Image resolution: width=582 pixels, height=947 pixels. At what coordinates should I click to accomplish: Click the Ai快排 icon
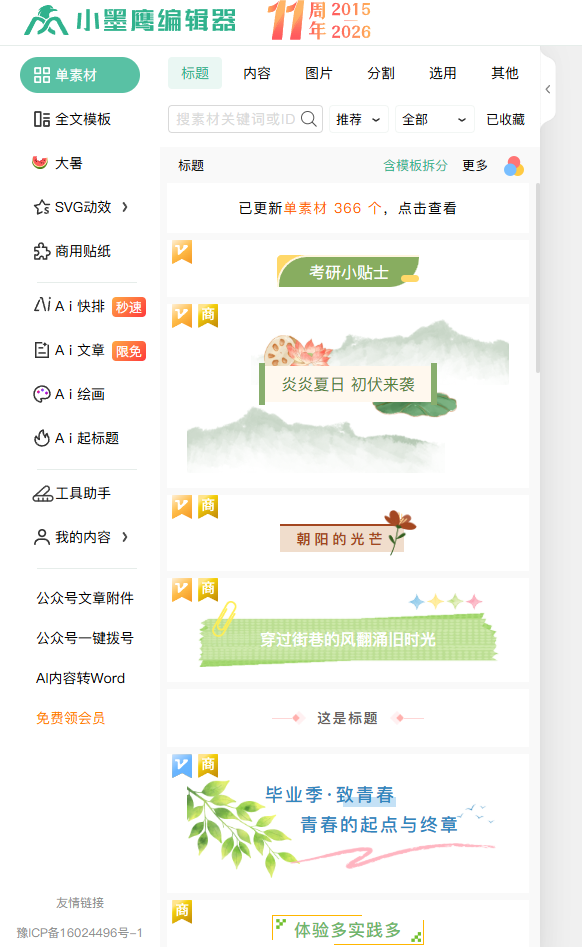pos(42,304)
